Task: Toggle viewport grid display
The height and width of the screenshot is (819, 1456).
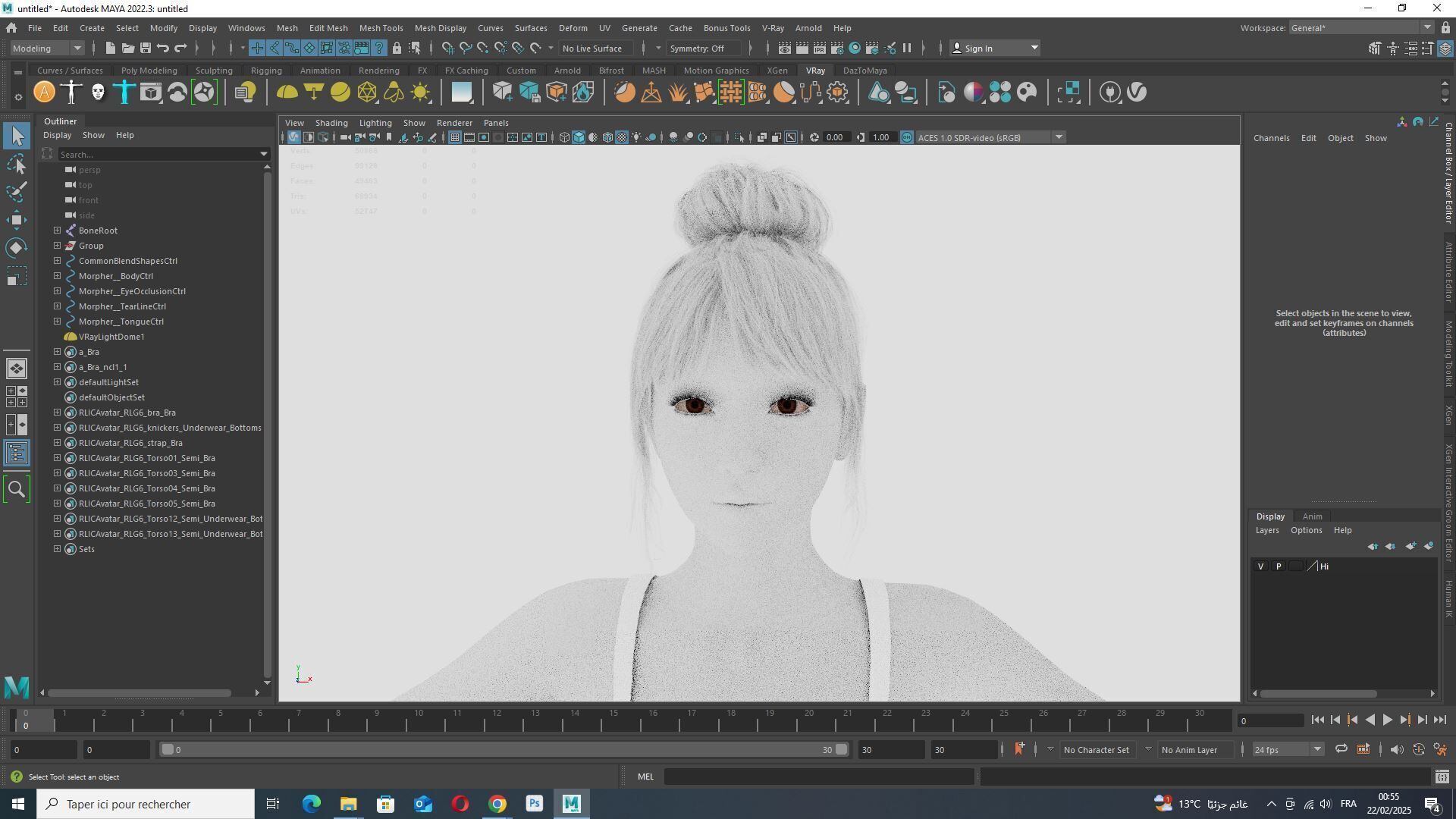Action: pyautogui.click(x=454, y=137)
